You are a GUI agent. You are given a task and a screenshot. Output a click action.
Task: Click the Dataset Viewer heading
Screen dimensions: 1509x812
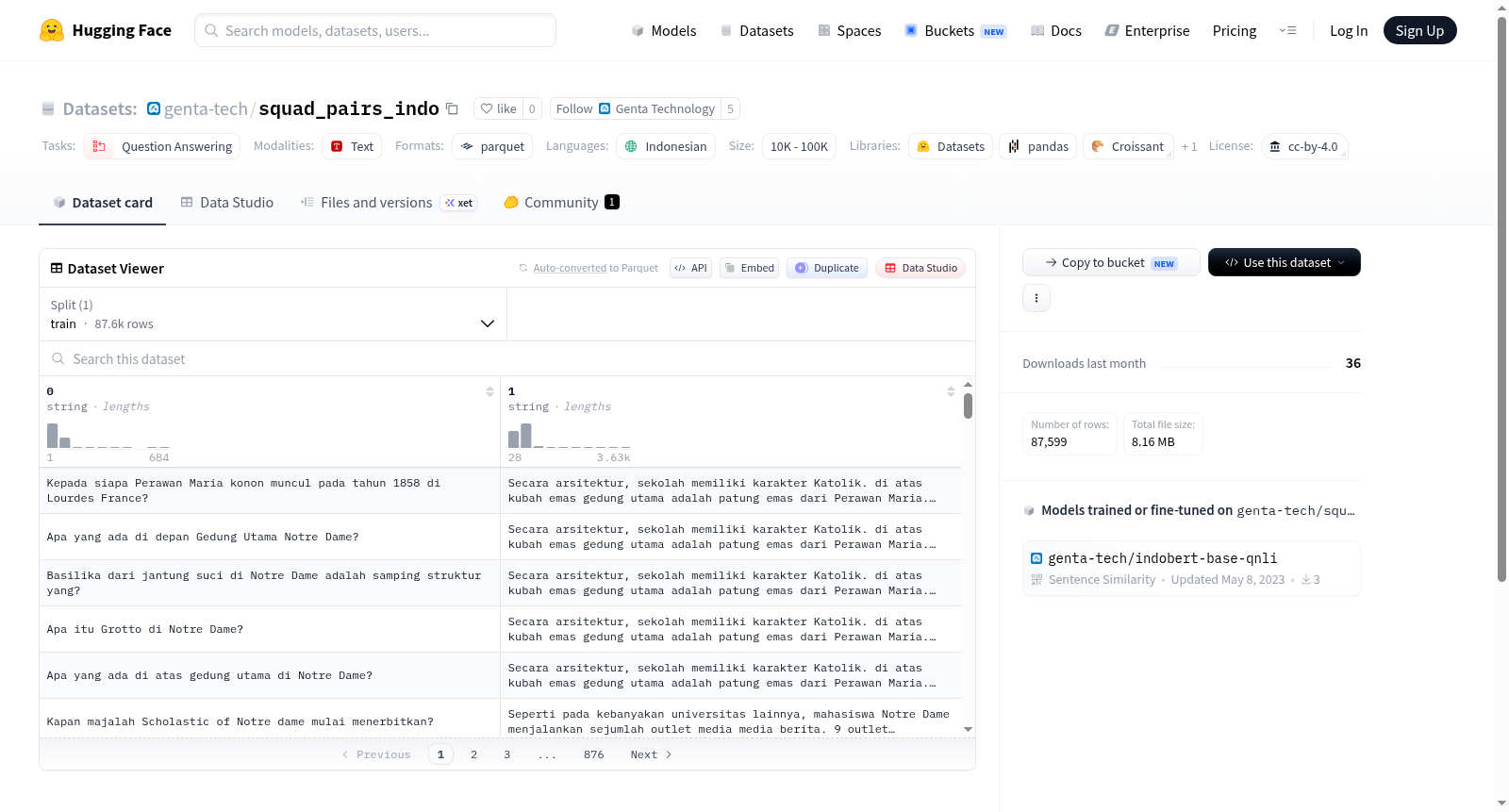tap(115, 269)
